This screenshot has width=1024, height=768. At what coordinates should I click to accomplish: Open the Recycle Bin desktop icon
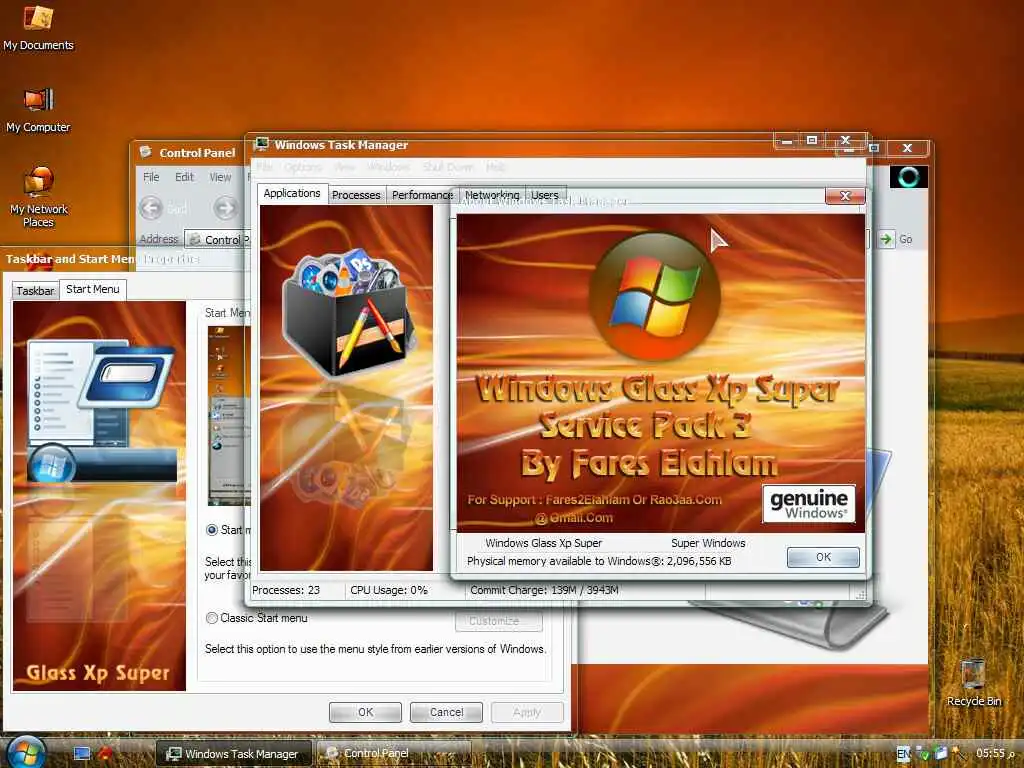973,683
